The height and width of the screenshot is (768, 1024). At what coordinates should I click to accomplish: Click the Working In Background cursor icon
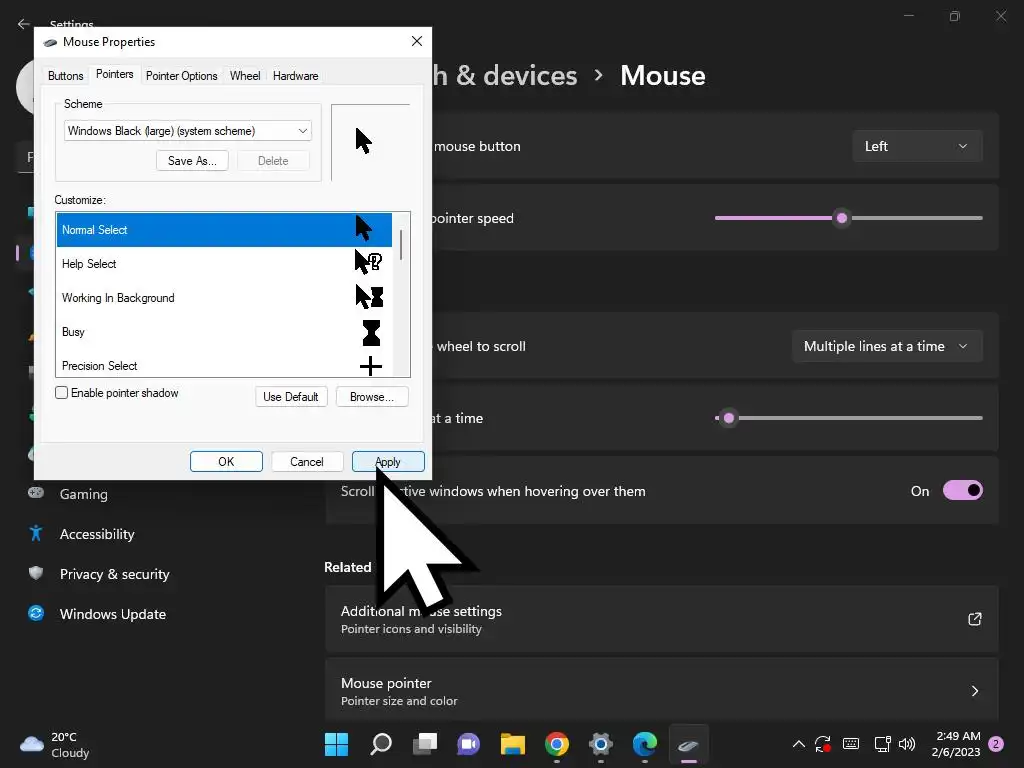(369, 296)
